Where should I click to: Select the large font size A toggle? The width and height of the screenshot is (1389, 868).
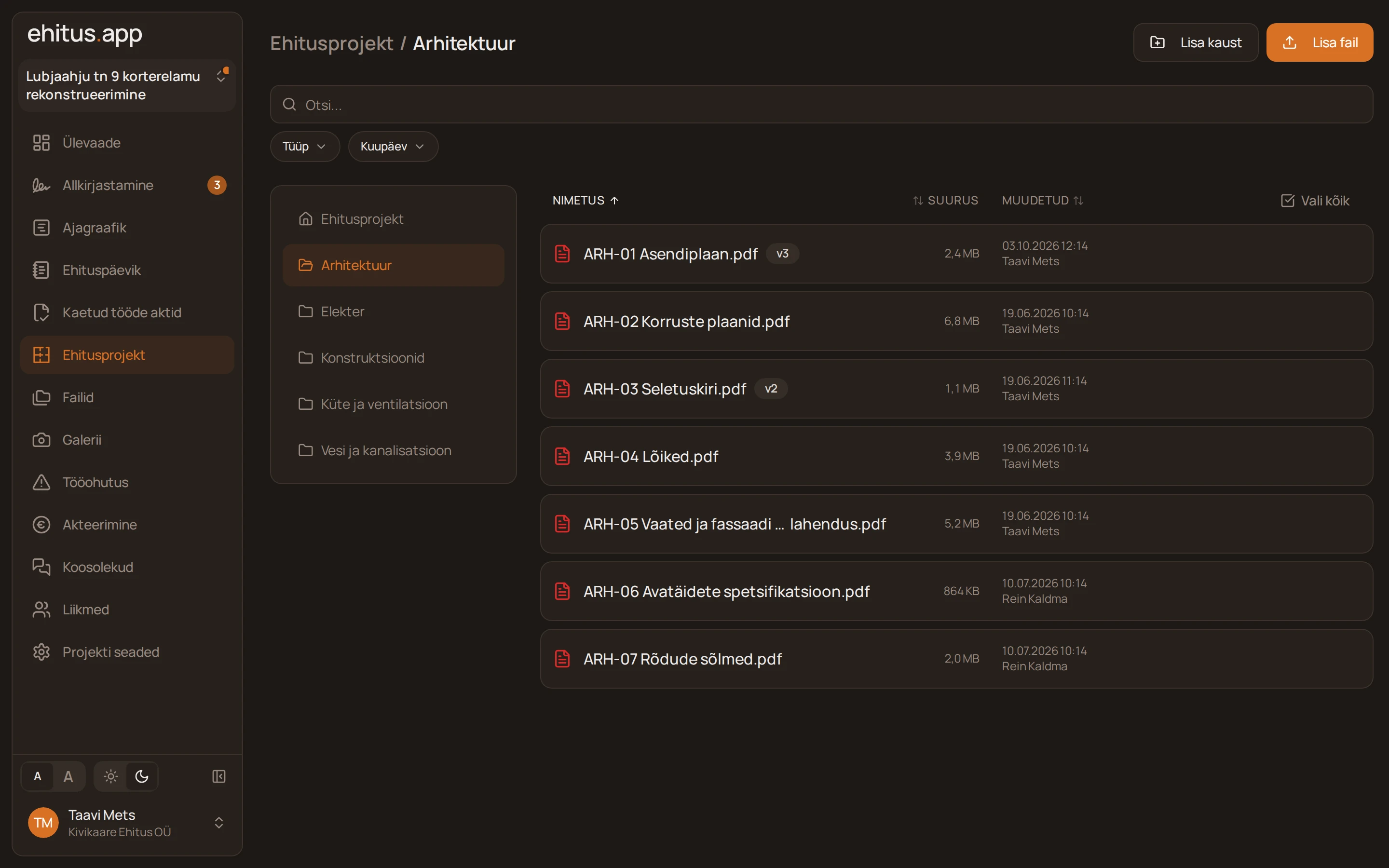pyautogui.click(x=68, y=776)
